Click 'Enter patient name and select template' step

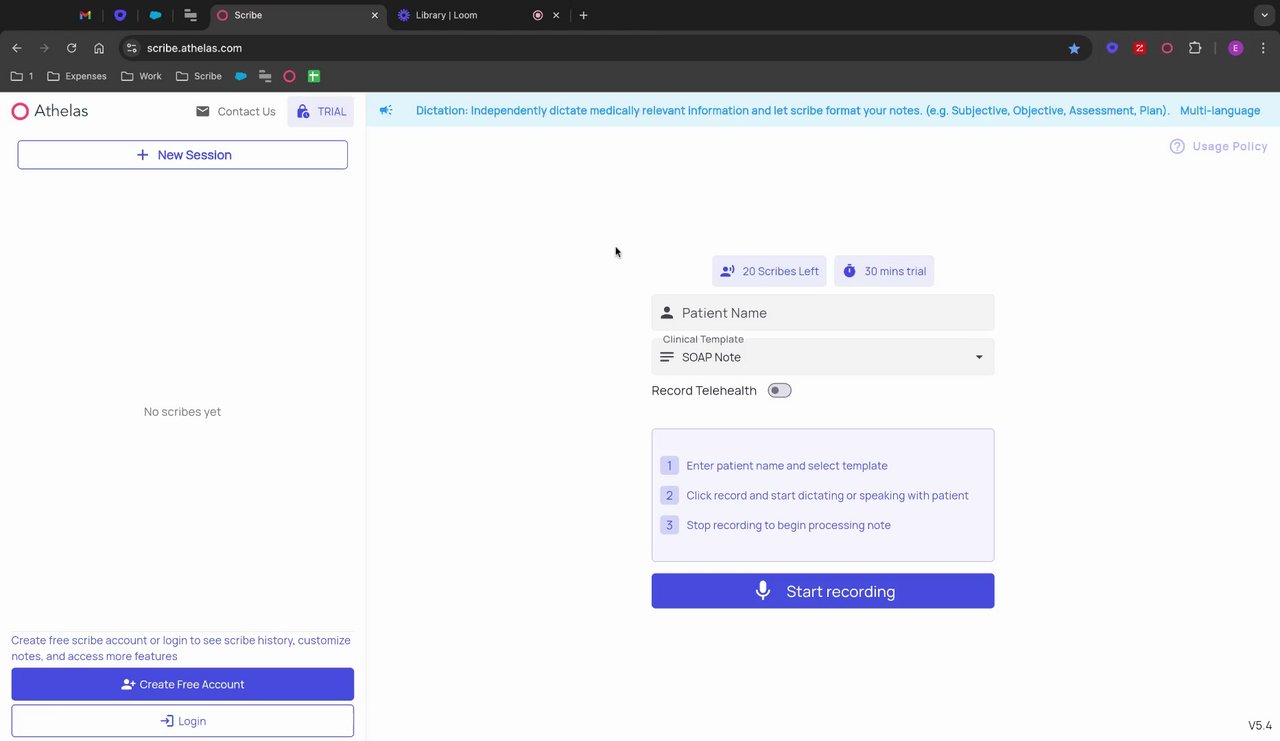(787, 466)
